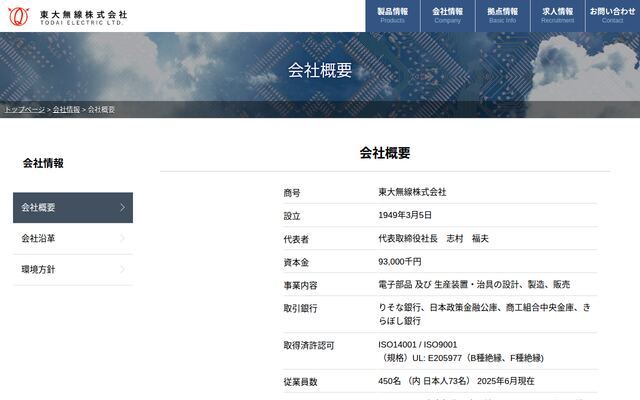Open the 拠点情報 Basic Info menu
640x400 pixels.
tap(503, 16)
